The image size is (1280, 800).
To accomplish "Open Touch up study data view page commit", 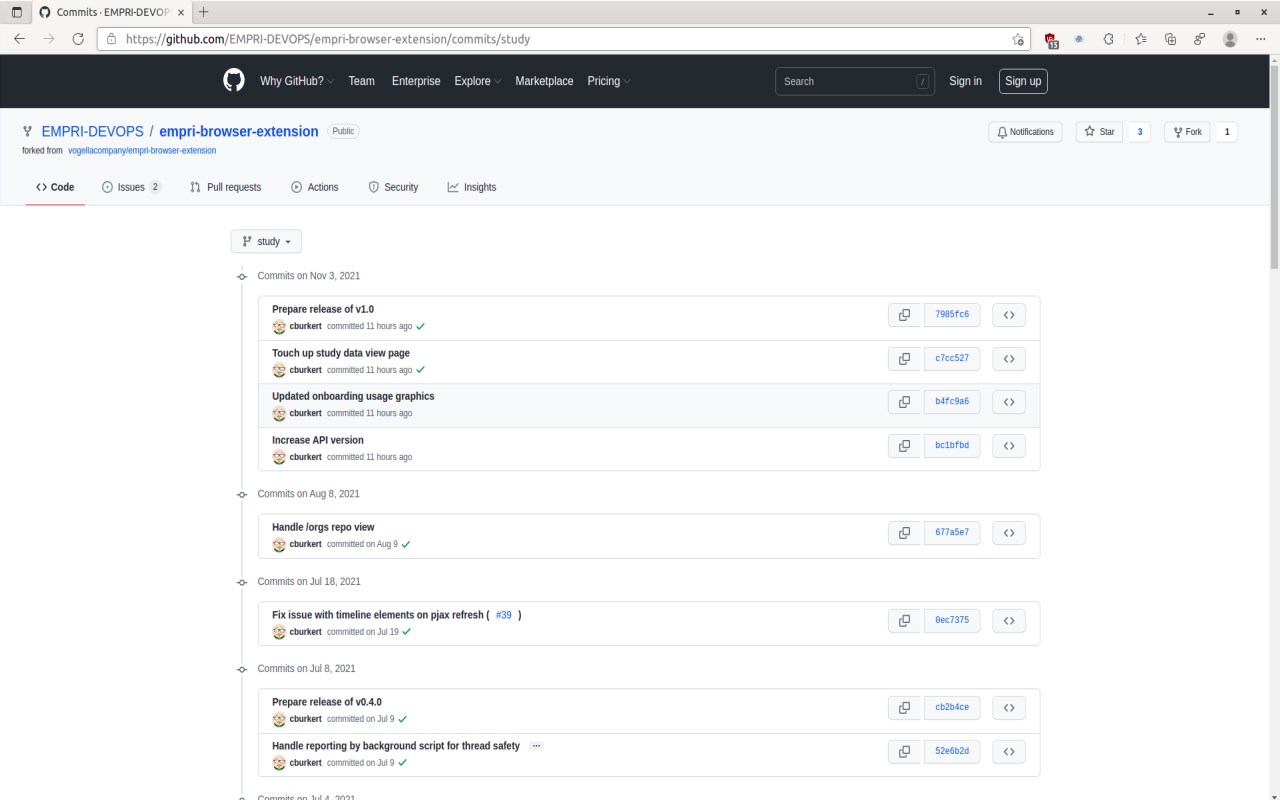I will click(x=341, y=353).
